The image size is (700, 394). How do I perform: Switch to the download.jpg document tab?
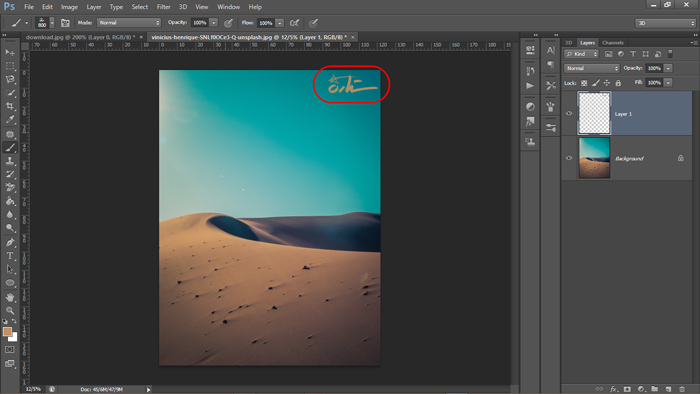[80, 37]
